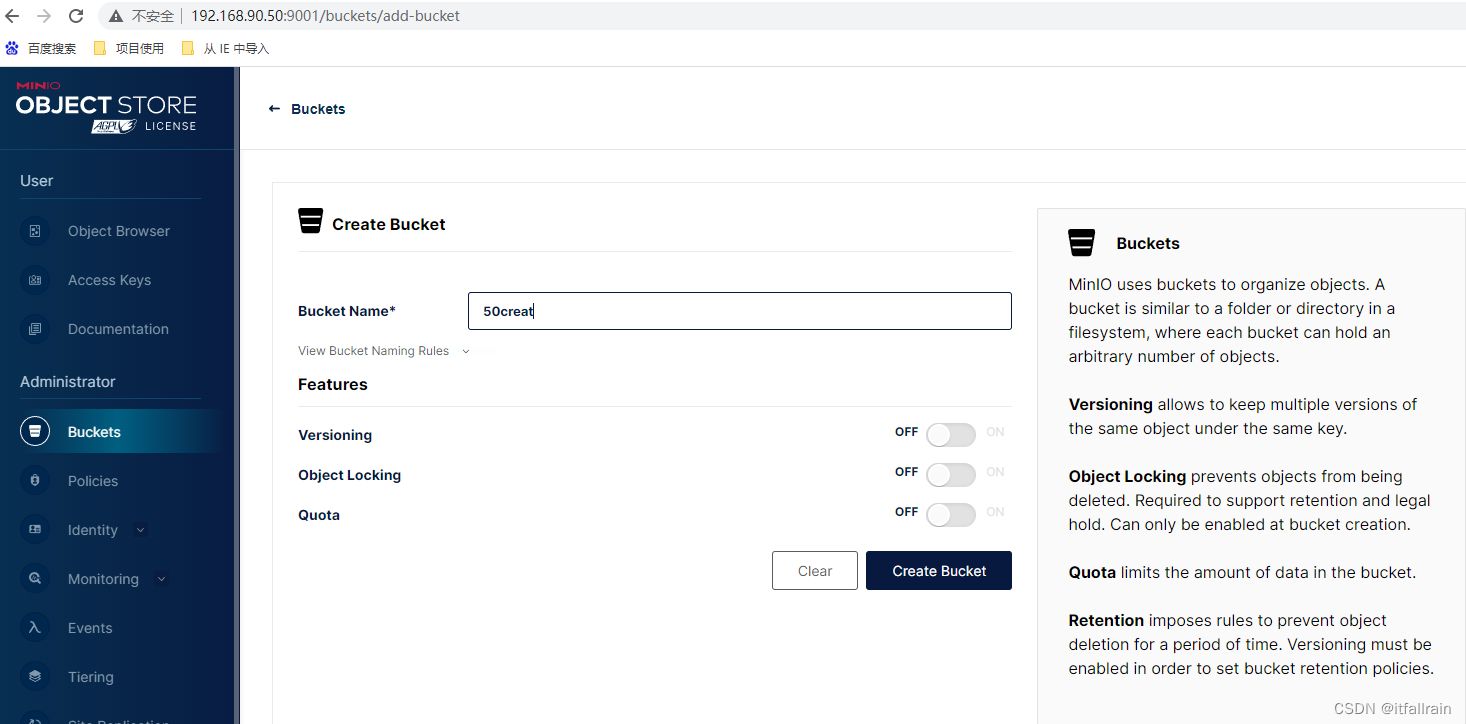Click the browser forward arrow

click(x=44, y=16)
